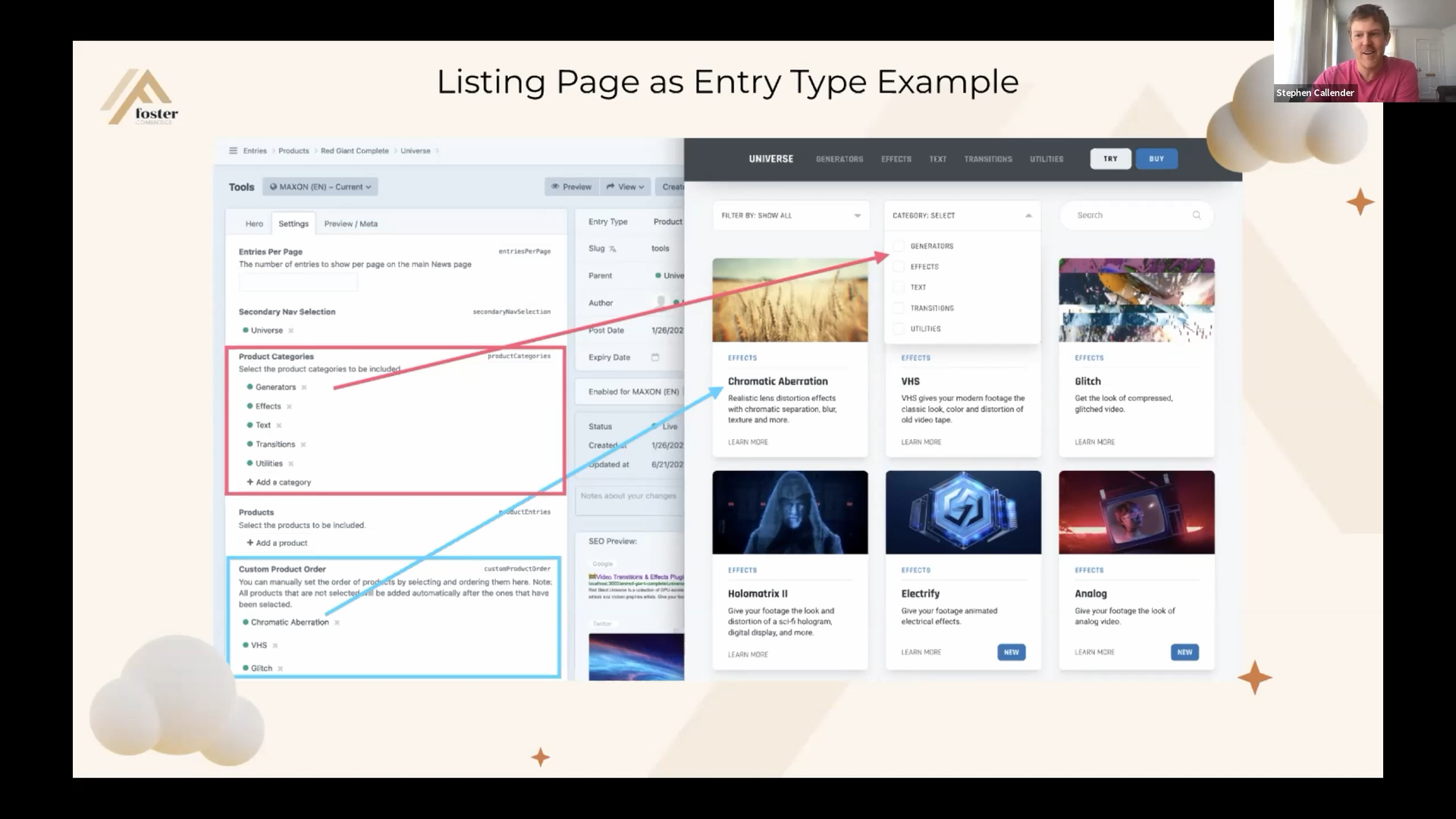The image size is (1456, 819).
Task: Remove the Utilities category
Action: tap(291, 463)
